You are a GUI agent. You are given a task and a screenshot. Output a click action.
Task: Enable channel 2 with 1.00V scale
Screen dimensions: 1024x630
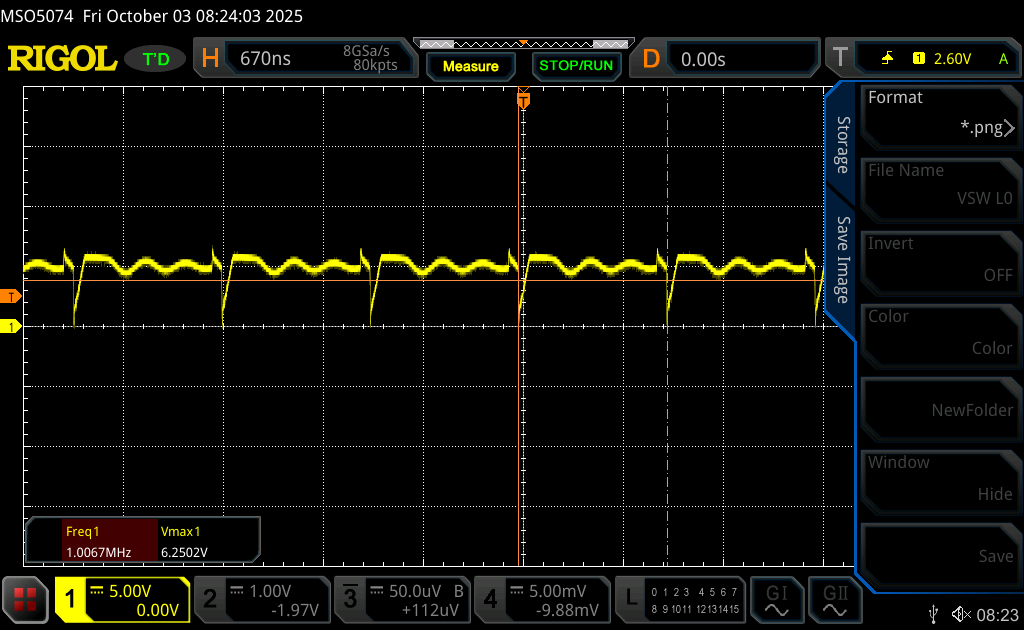262,599
